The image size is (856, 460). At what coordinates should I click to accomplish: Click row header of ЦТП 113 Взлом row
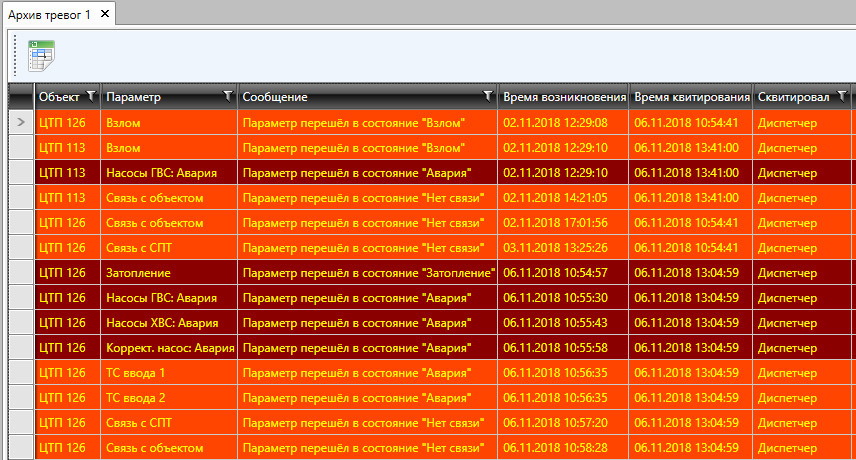21,148
